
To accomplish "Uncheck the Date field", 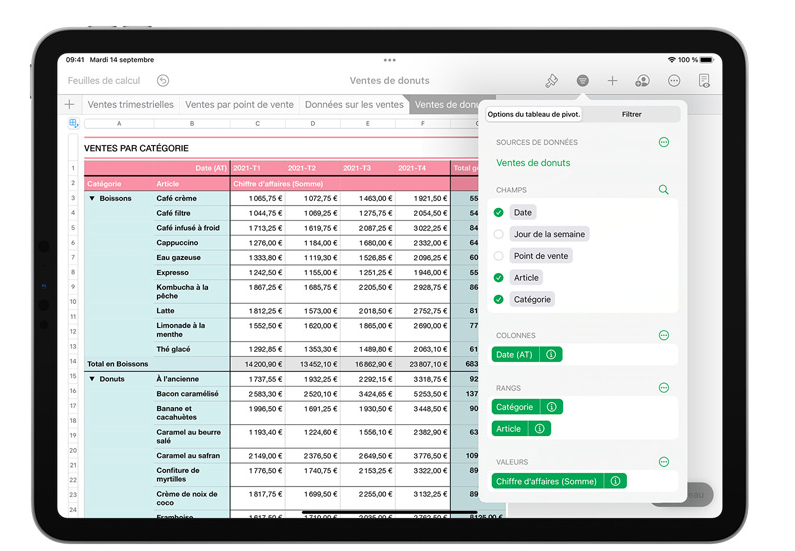I will (x=499, y=212).
